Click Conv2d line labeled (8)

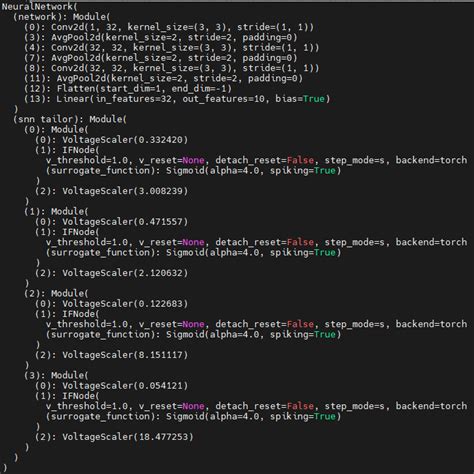tap(171, 68)
